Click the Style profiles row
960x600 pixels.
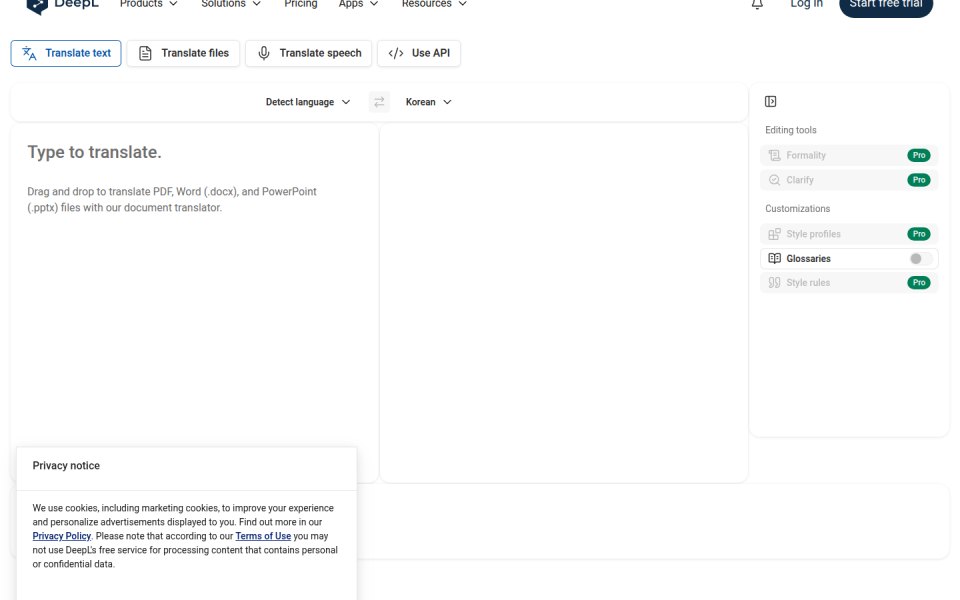pyautogui.click(x=849, y=234)
